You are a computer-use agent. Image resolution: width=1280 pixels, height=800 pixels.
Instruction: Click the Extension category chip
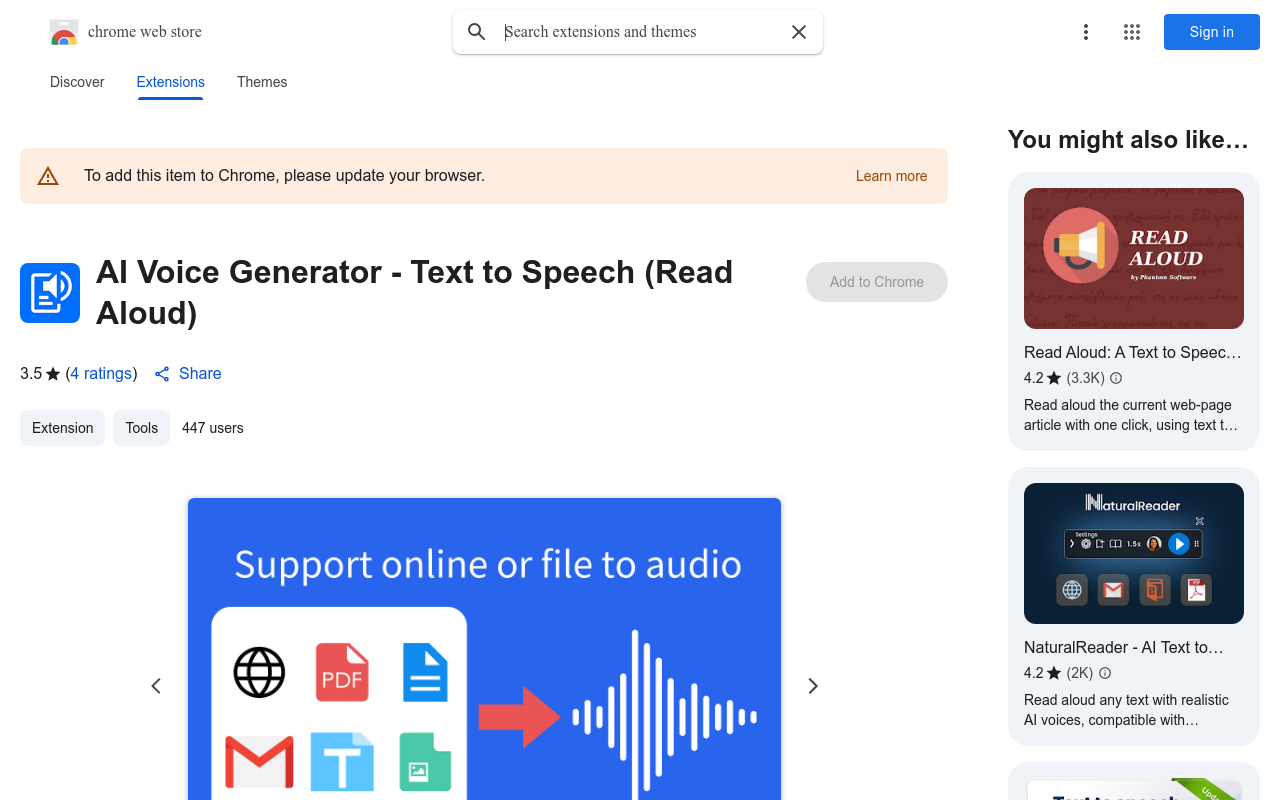62,428
